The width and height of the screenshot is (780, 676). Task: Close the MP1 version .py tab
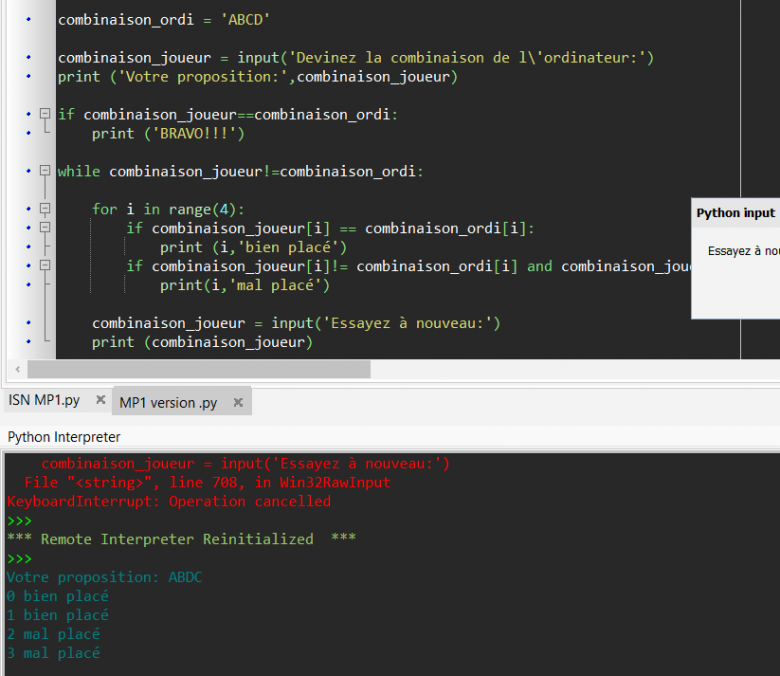coord(238,403)
